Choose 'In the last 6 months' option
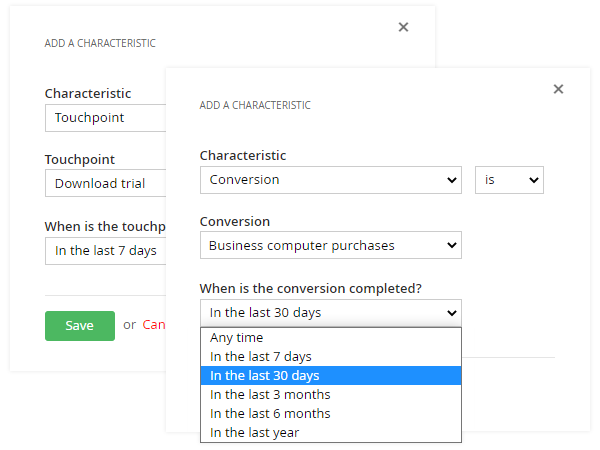The width and height of the screenshot is (600, 450). (x=270, y=414)
